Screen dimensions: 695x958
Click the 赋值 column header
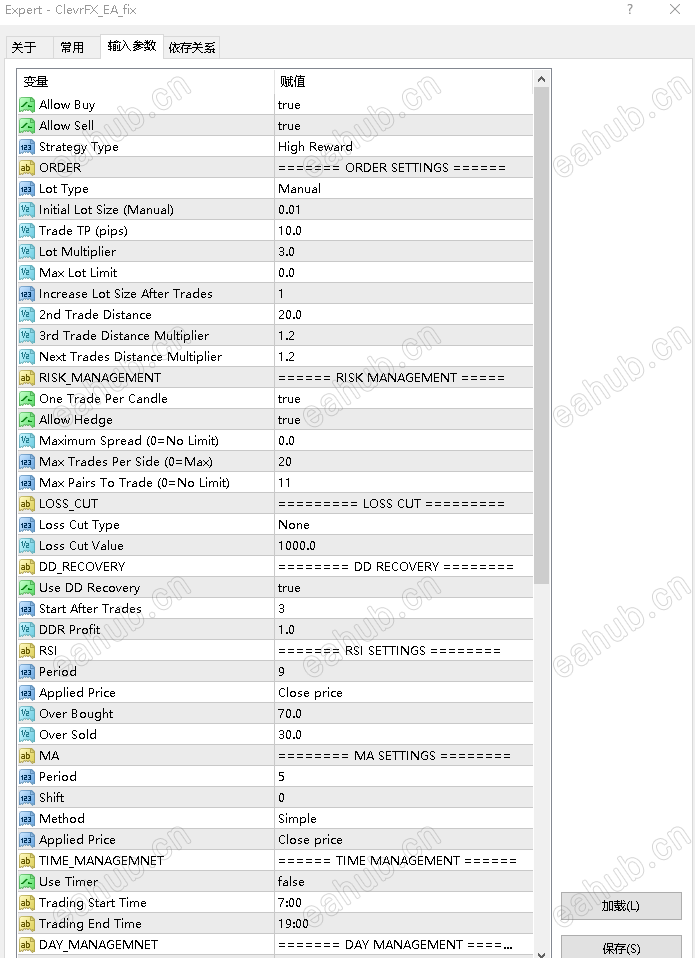coord(404,81)
